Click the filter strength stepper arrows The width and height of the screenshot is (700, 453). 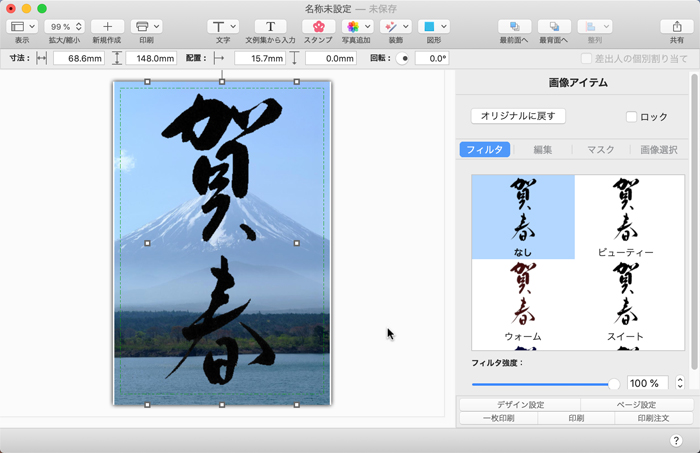coord(680,383)
